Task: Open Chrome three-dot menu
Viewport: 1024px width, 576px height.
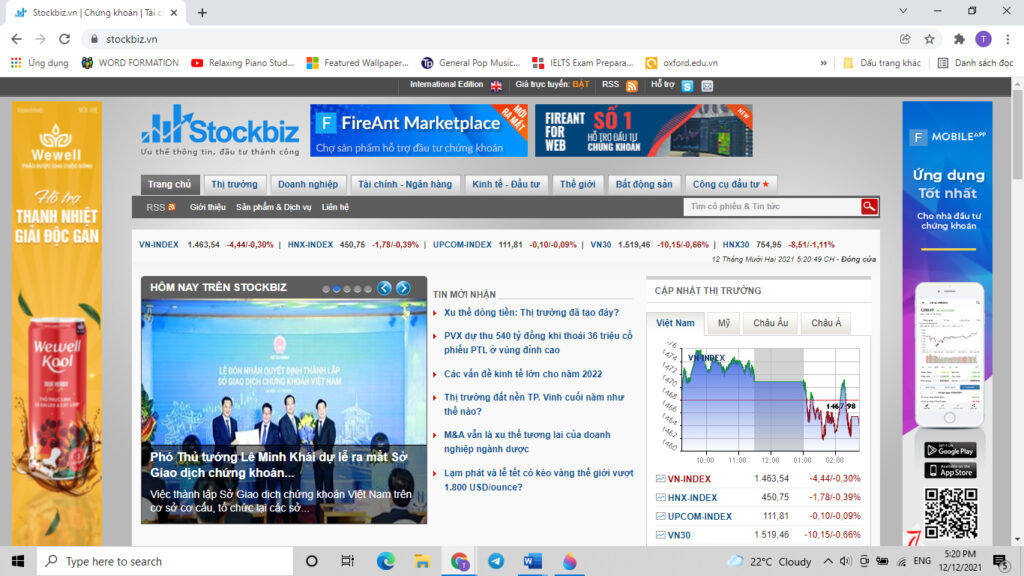Action: point(1008,39)
